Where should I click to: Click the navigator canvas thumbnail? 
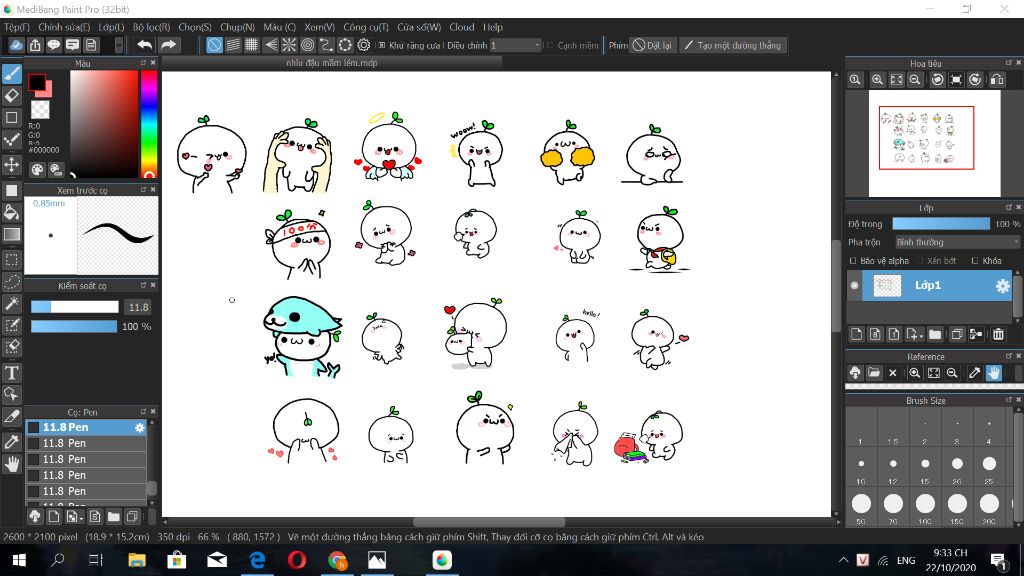[935, 143]
